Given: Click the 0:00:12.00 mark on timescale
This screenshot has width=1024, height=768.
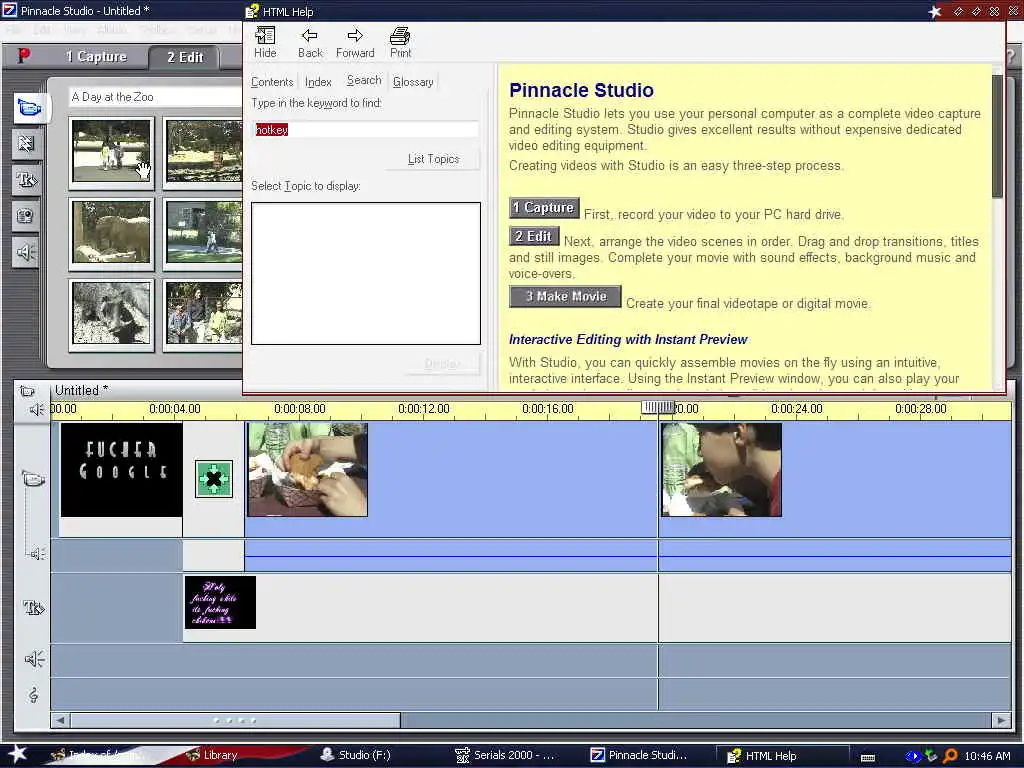Looking at the screenshot, I should [424, 409].
